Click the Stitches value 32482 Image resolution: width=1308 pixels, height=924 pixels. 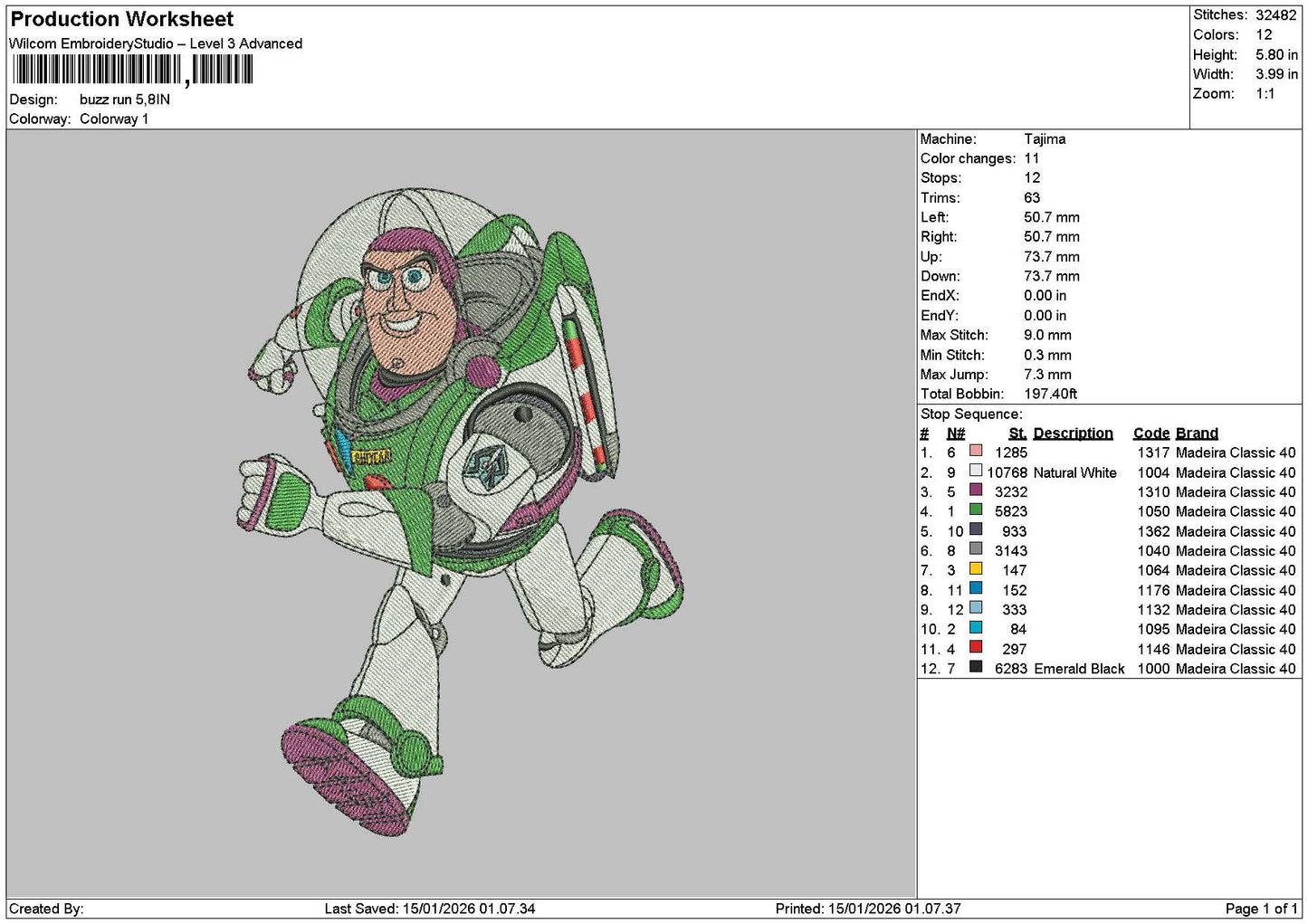click(1276, 15)
